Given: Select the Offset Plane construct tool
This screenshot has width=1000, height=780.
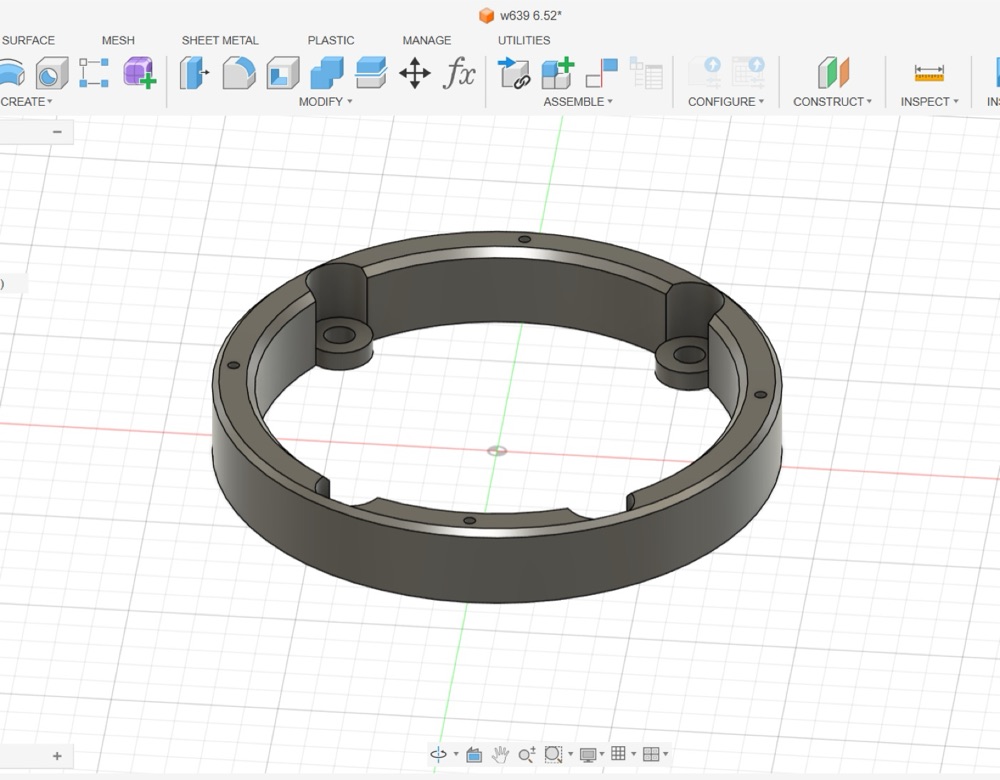Looking at the screenshot, I should coord(834,73).
